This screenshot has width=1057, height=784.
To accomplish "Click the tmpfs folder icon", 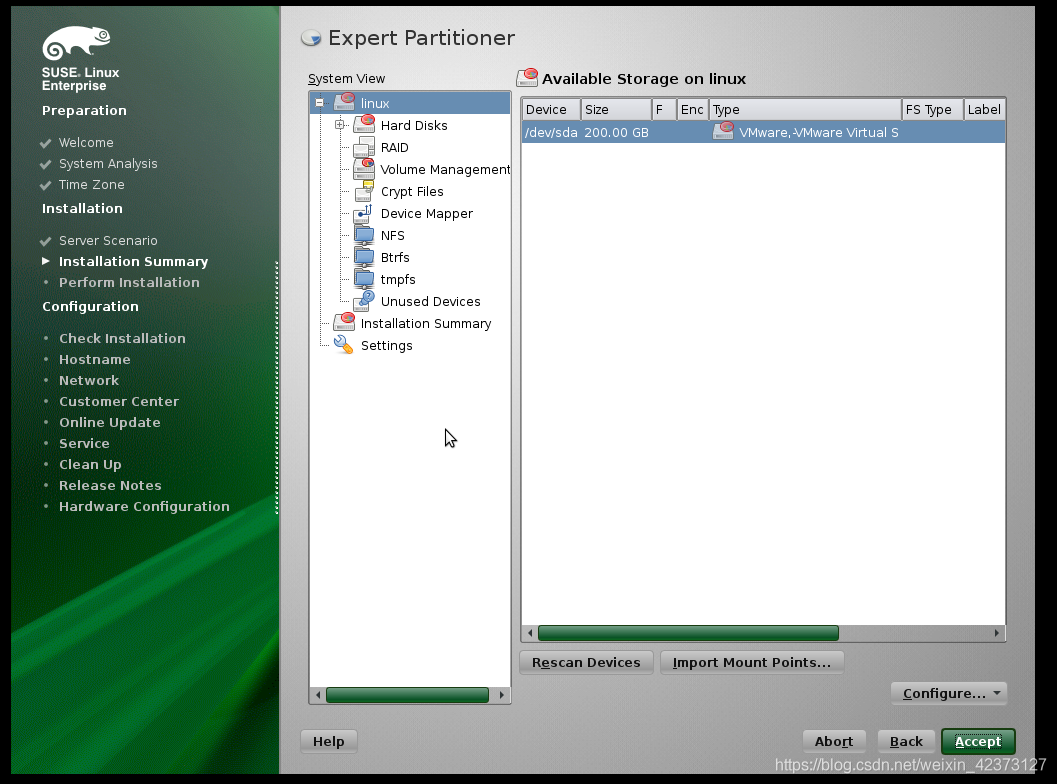I will point(364,279).
